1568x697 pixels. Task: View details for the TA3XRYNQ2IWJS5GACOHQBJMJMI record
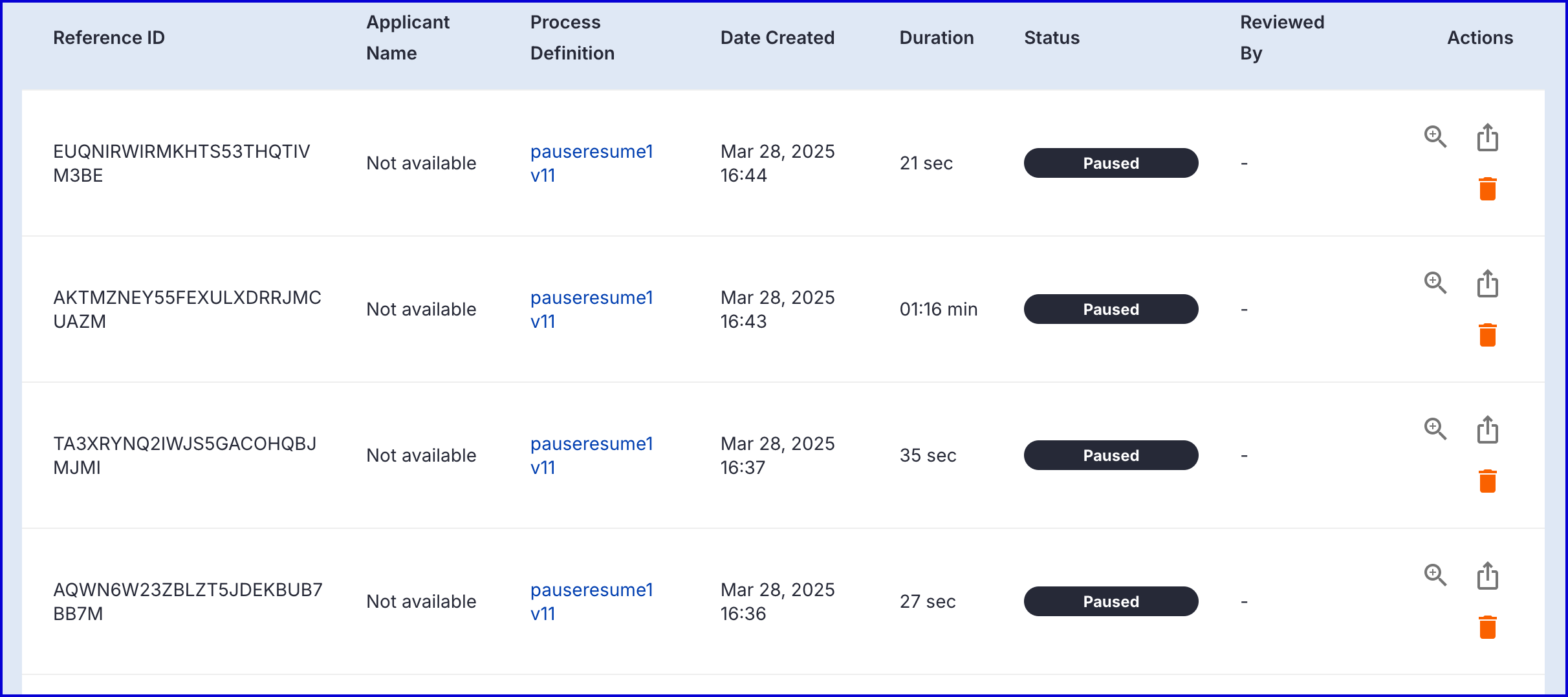[x=1435, y=429]
